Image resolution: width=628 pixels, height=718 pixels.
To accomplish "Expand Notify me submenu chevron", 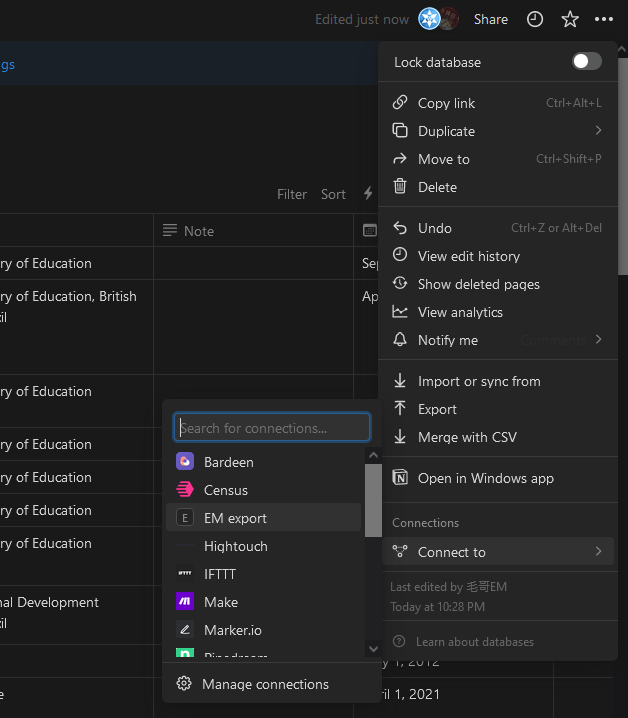I will [x=598, y=339].
